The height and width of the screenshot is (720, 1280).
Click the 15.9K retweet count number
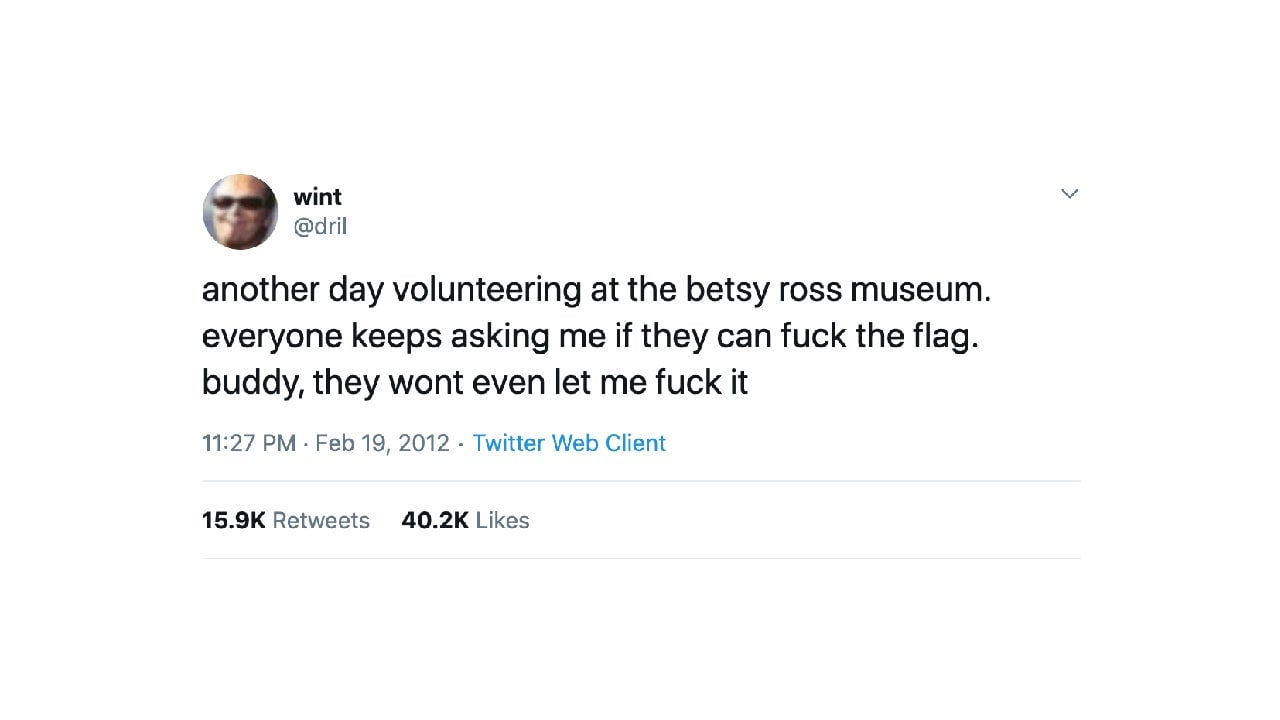pyautogui.click(x=234, y=520)
